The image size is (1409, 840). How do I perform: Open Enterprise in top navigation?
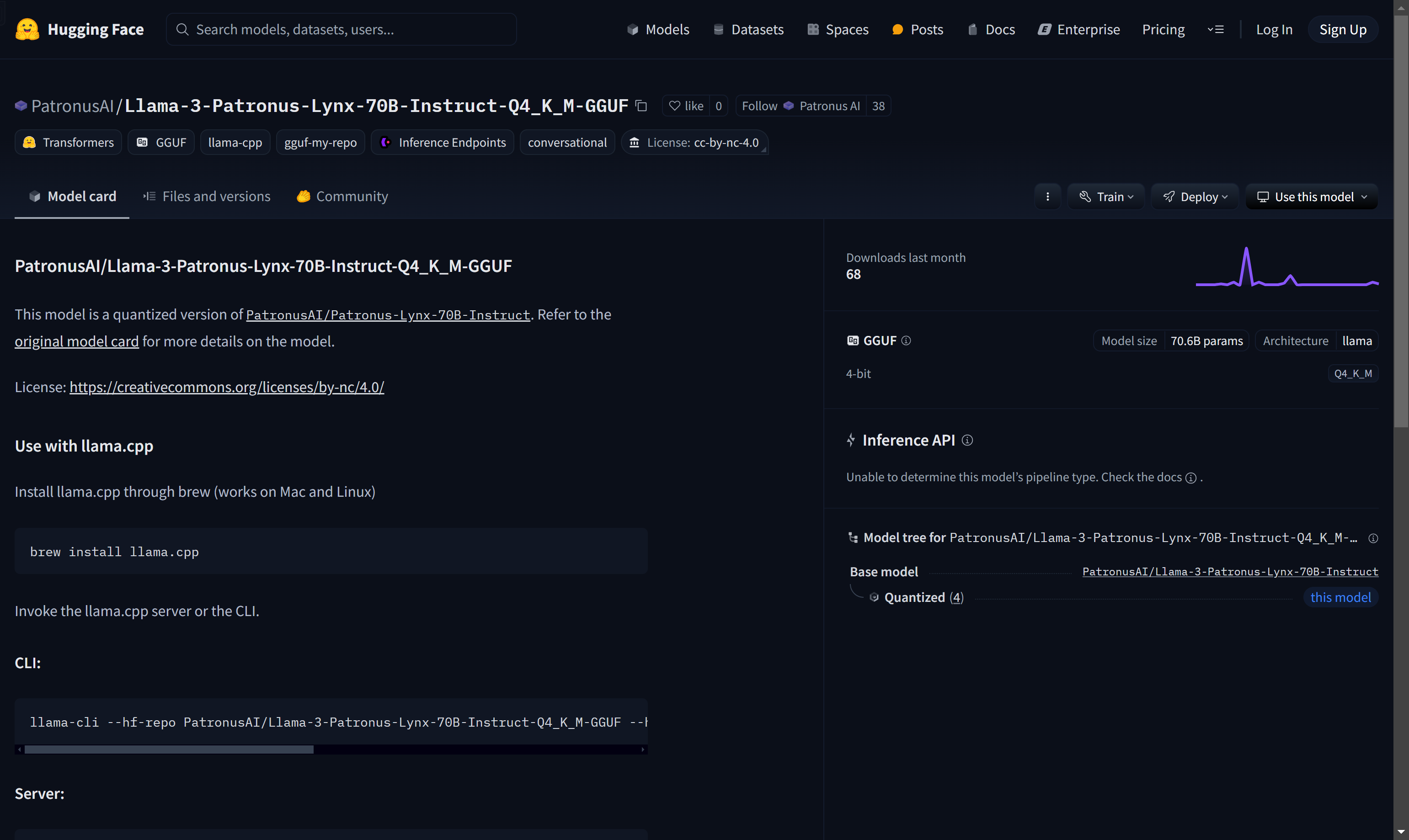tap(1079, 29)
